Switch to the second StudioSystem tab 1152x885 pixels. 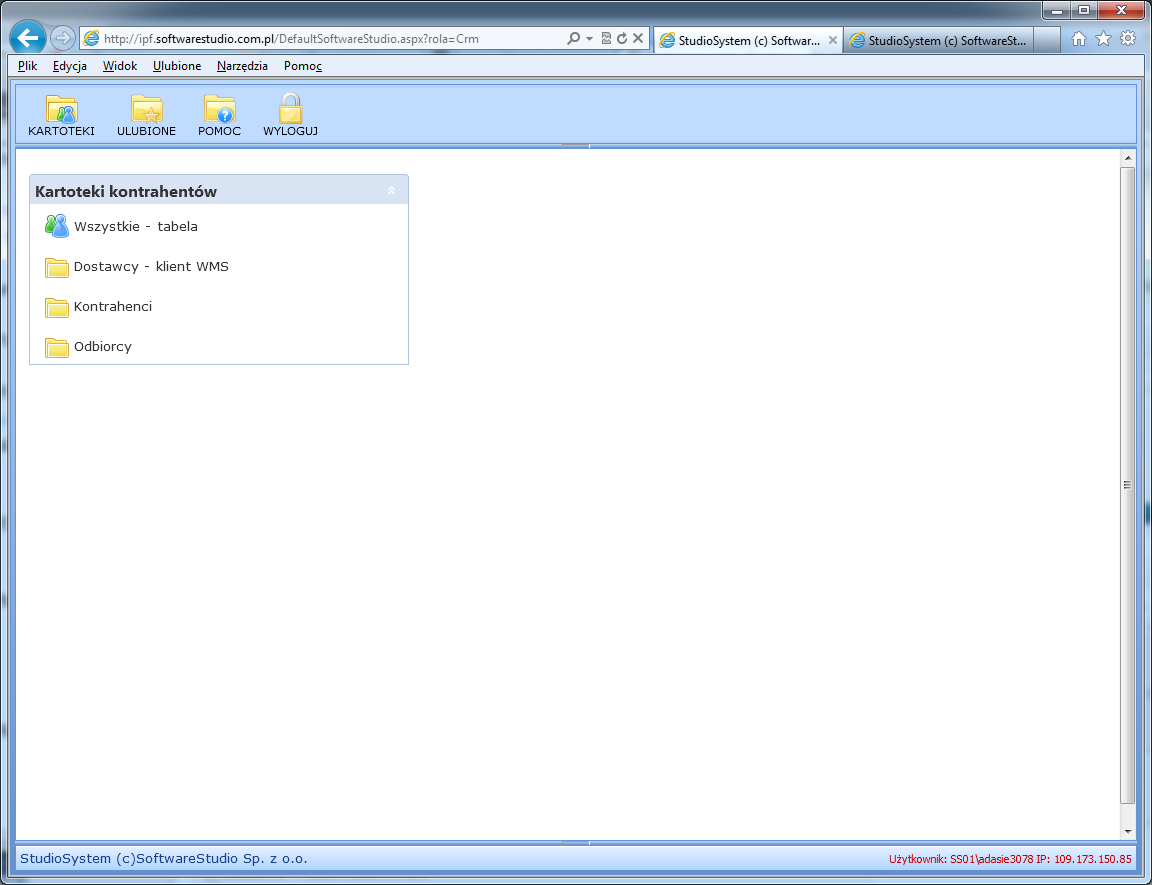[938, 41]
